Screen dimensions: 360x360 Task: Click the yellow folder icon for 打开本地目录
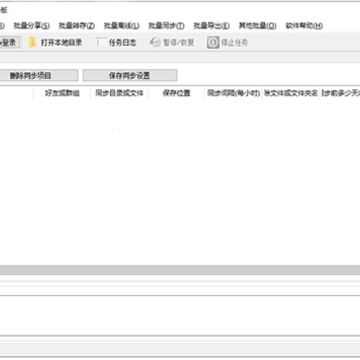(32, 43)
